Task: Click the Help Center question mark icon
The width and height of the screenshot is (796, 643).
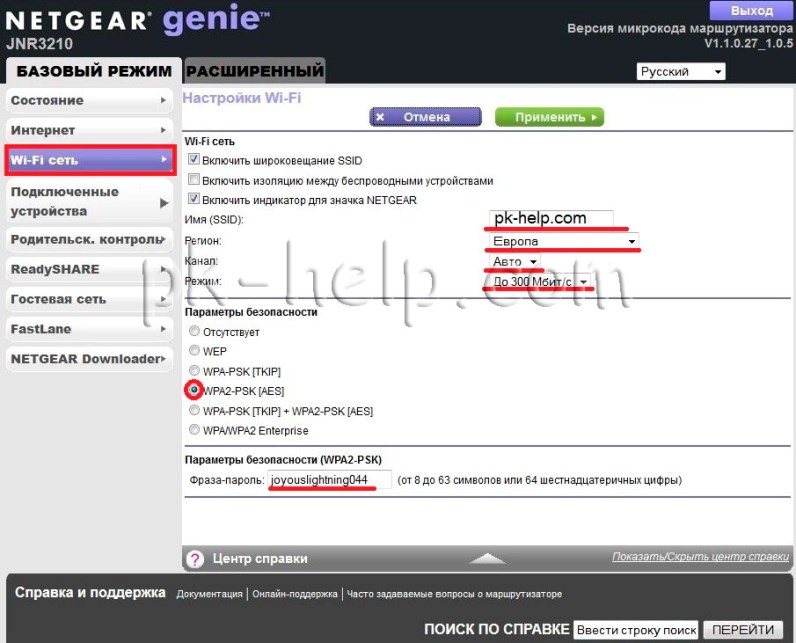Action: pos(195,559)
